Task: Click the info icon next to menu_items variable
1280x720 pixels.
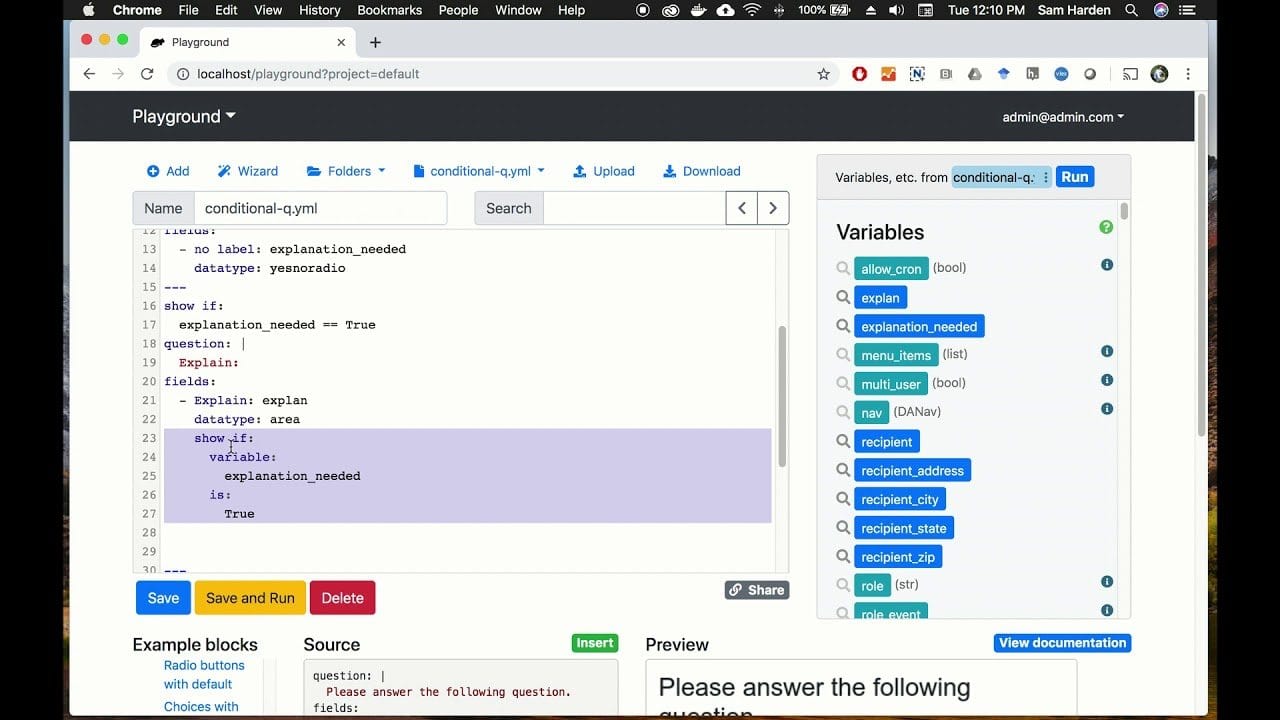Action: point(1106,351)
